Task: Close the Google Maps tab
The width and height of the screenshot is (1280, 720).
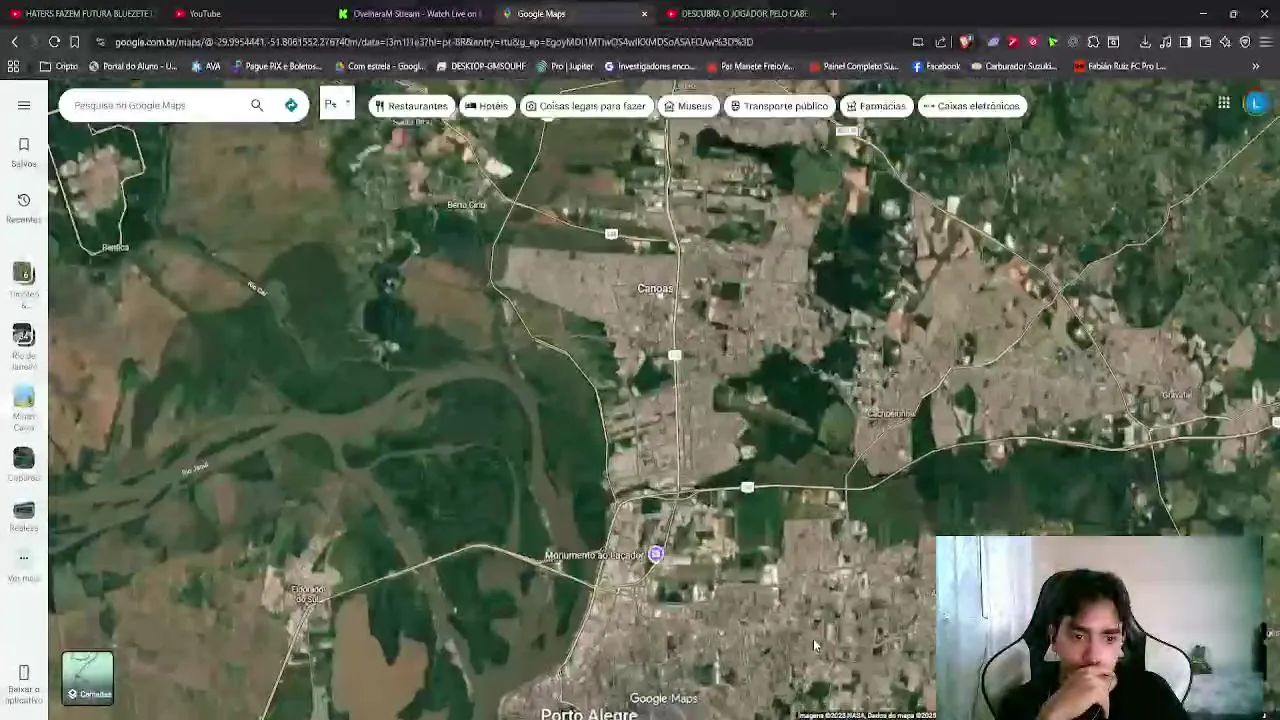Action: [x=644, y=14]
